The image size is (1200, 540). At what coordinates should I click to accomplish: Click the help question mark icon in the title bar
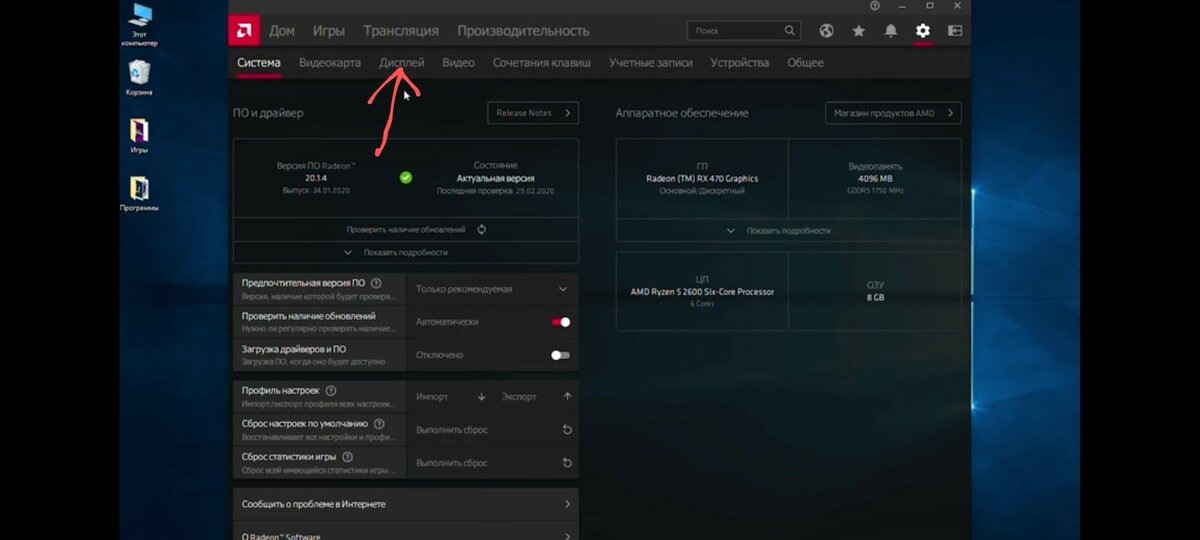(x=875, y=6)
